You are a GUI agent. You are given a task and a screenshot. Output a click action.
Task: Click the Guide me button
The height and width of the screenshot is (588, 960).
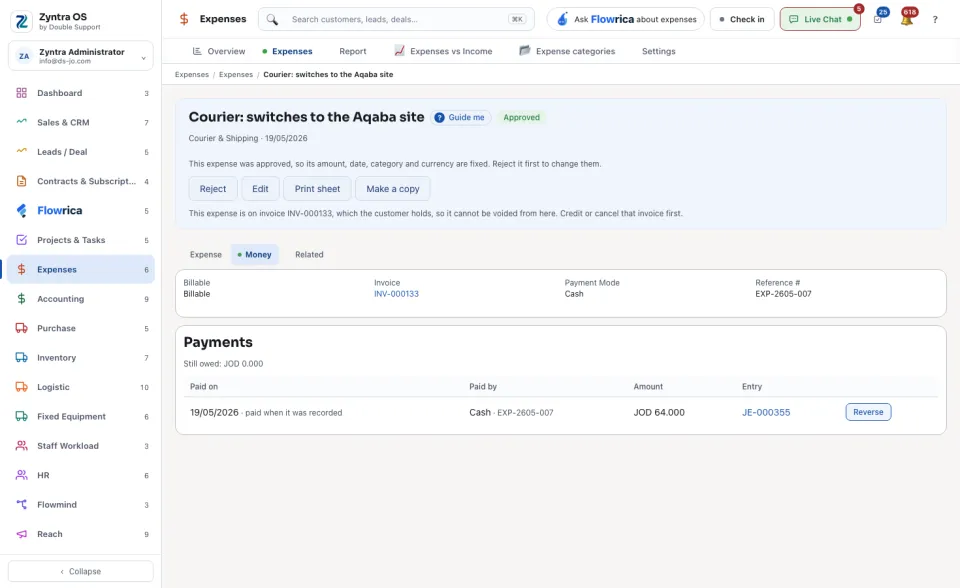point(460,118)
